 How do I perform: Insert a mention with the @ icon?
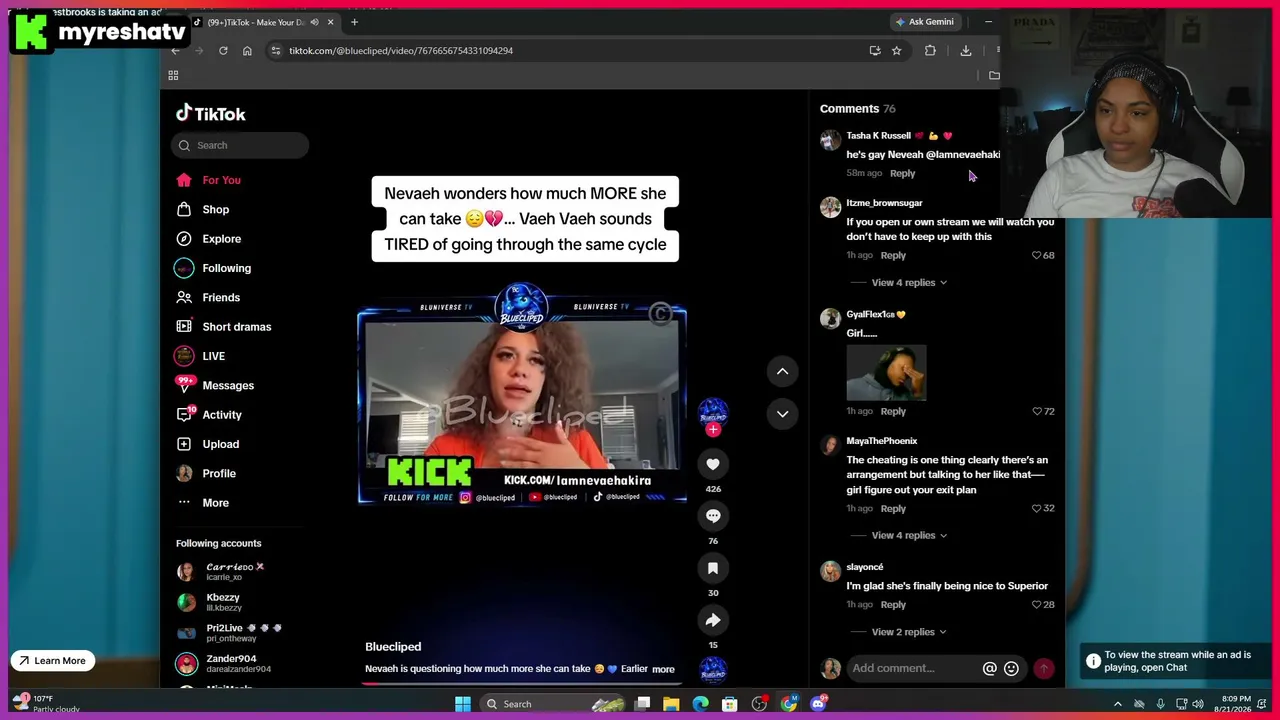[x=990, y=669]
